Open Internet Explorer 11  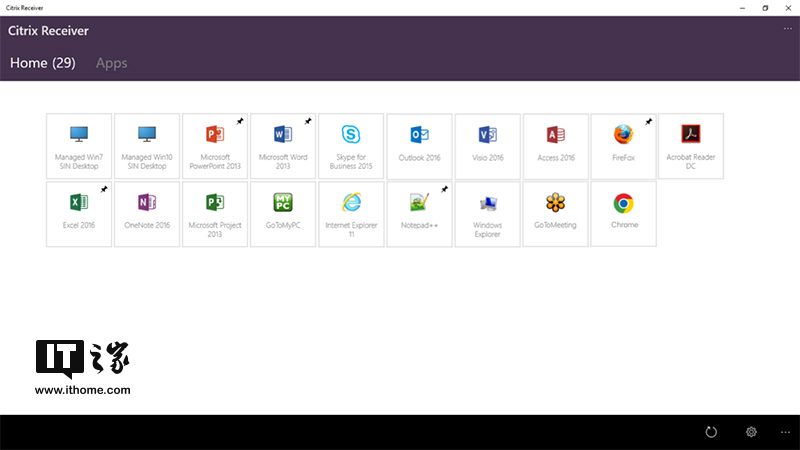351,214
